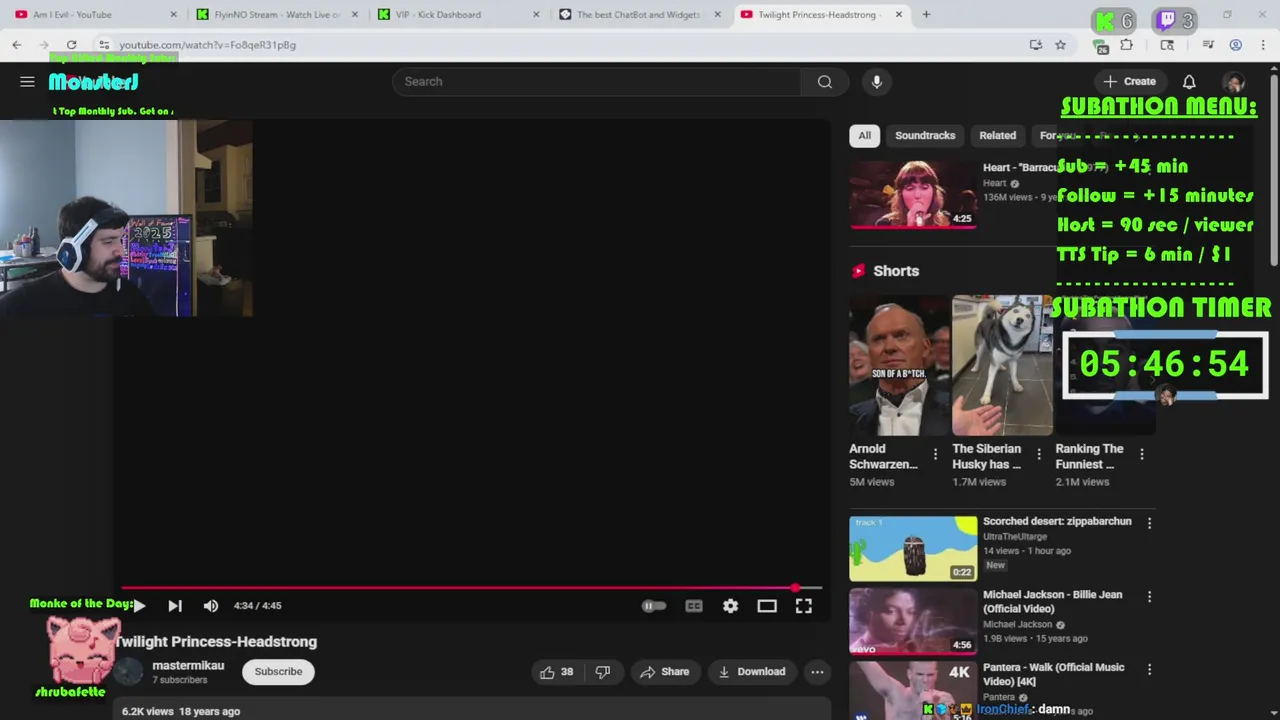
Task: Open options menu for Arnold Schwarzenegger short
Action: pyautogui.click(x=935, y=454)
